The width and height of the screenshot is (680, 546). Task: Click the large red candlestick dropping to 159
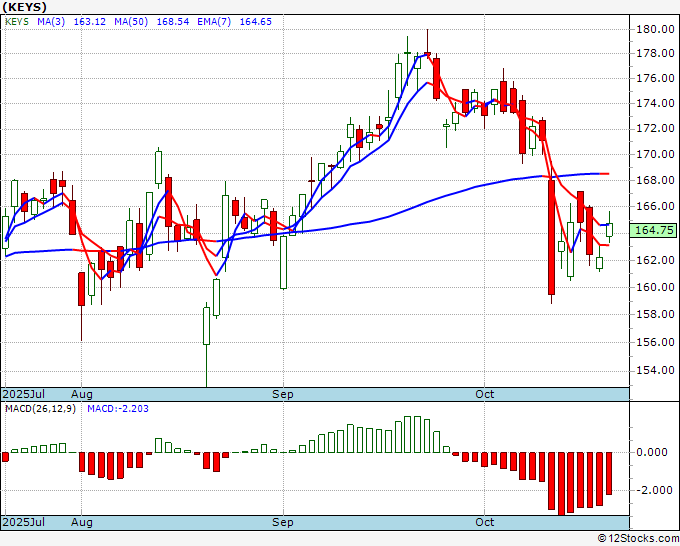(x=551, y=237)
